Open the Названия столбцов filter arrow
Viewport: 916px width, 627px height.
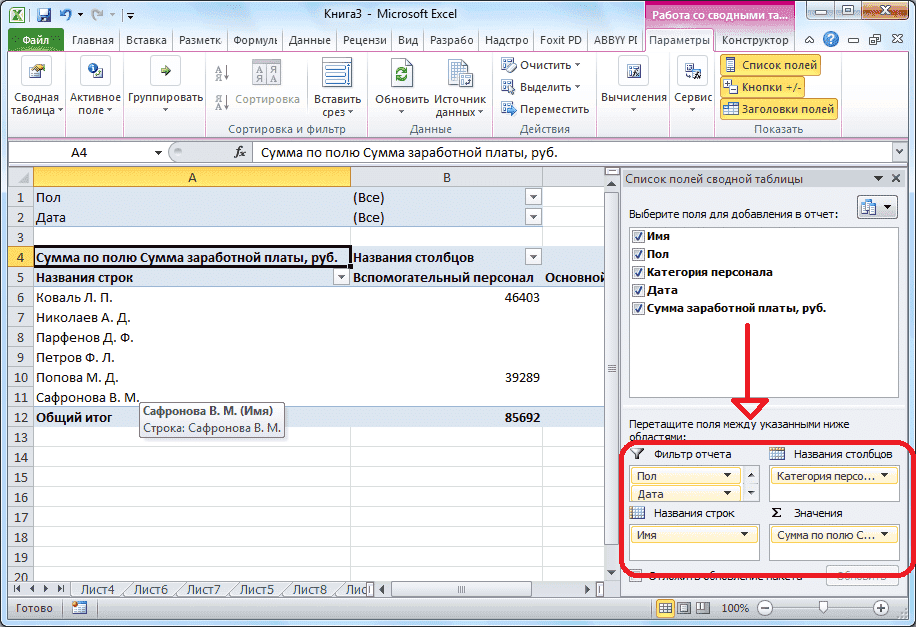pyautogui.click(x=533, y=257)
